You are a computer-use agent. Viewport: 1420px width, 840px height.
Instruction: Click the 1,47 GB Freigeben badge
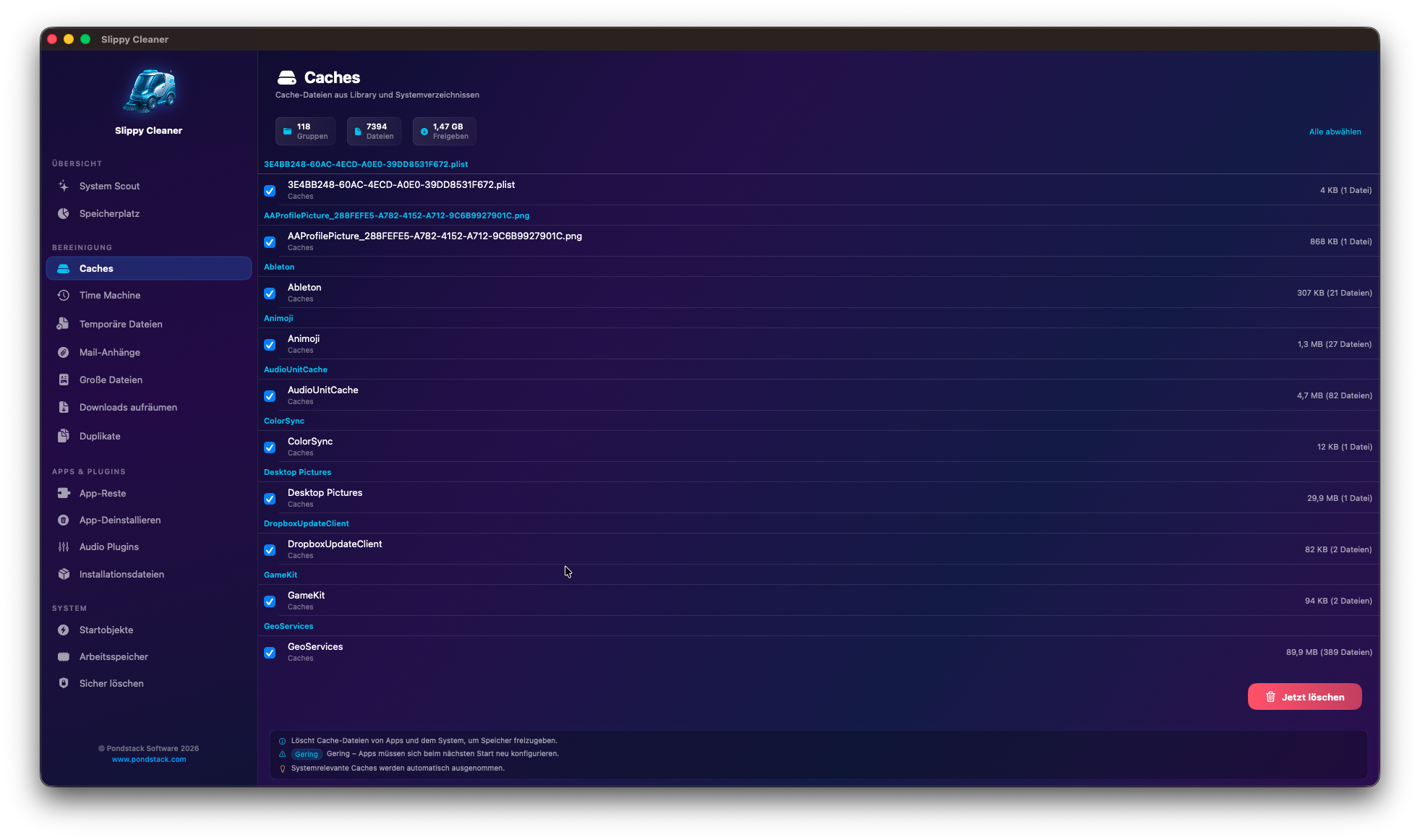(x=445, y=132)
